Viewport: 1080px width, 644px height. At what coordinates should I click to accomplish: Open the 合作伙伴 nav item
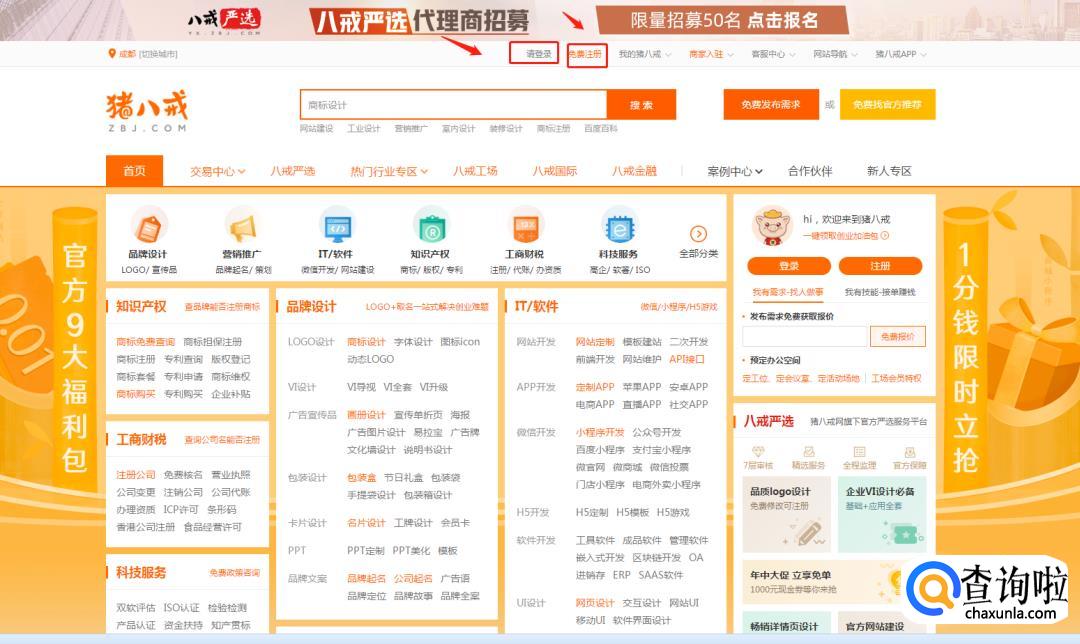(810, 172)
